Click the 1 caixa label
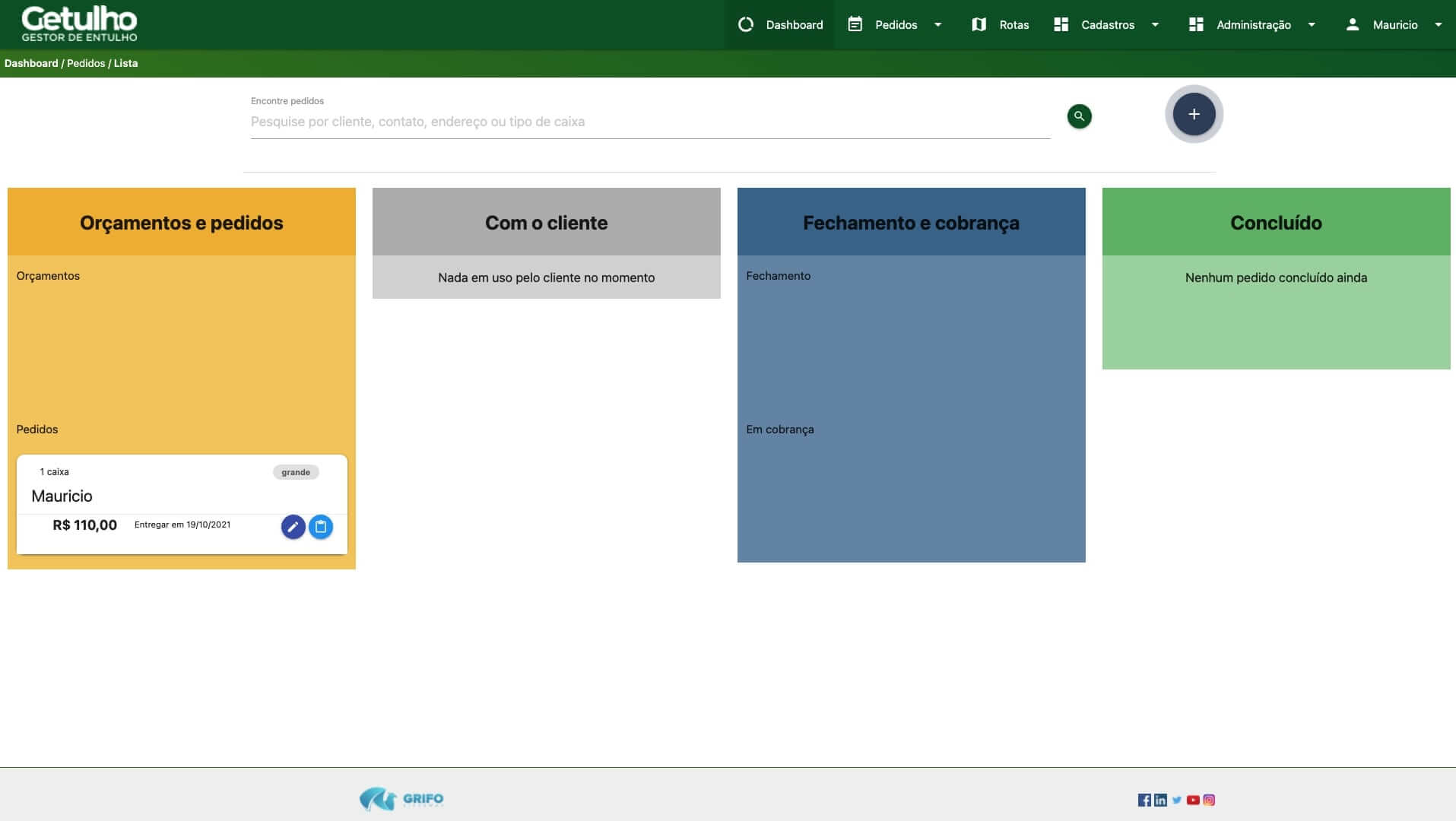Screen dimensions: 1456x821 [x=54, y=472]
